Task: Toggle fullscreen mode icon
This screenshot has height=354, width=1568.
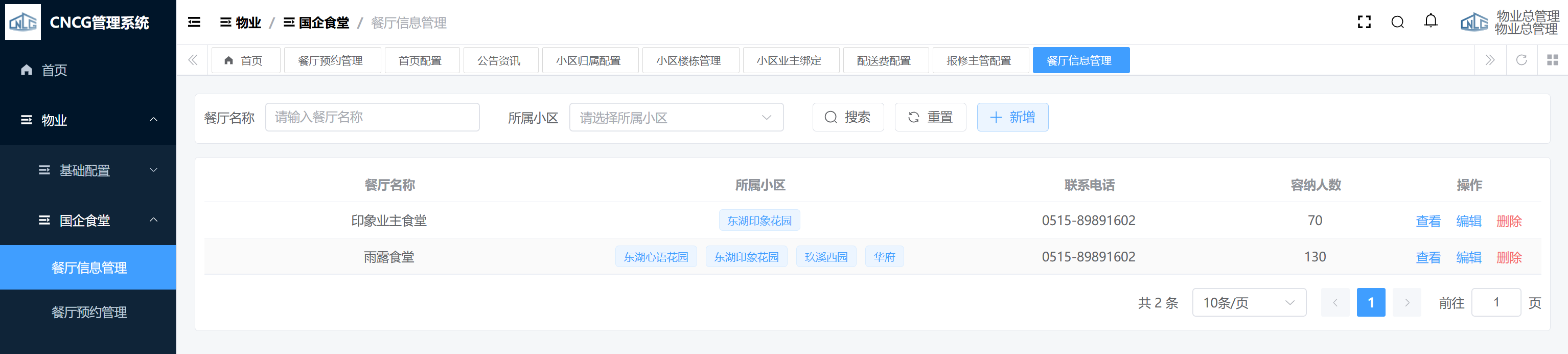Action: (x=1364, y=23)
